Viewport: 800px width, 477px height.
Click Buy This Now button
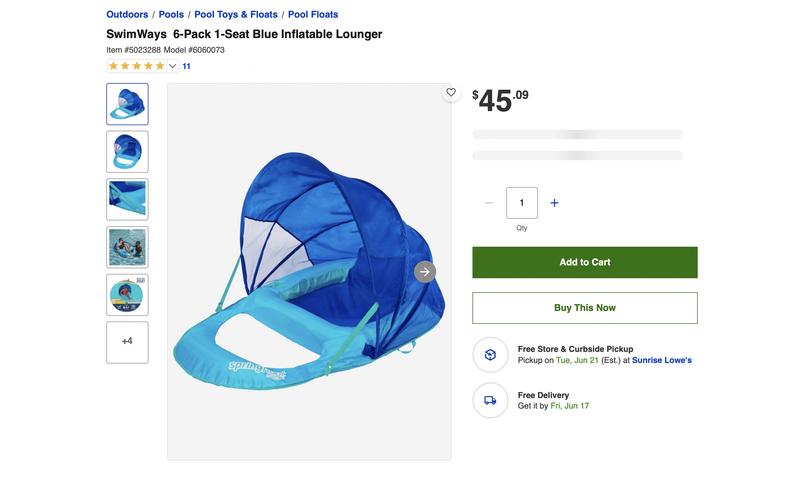585,308
